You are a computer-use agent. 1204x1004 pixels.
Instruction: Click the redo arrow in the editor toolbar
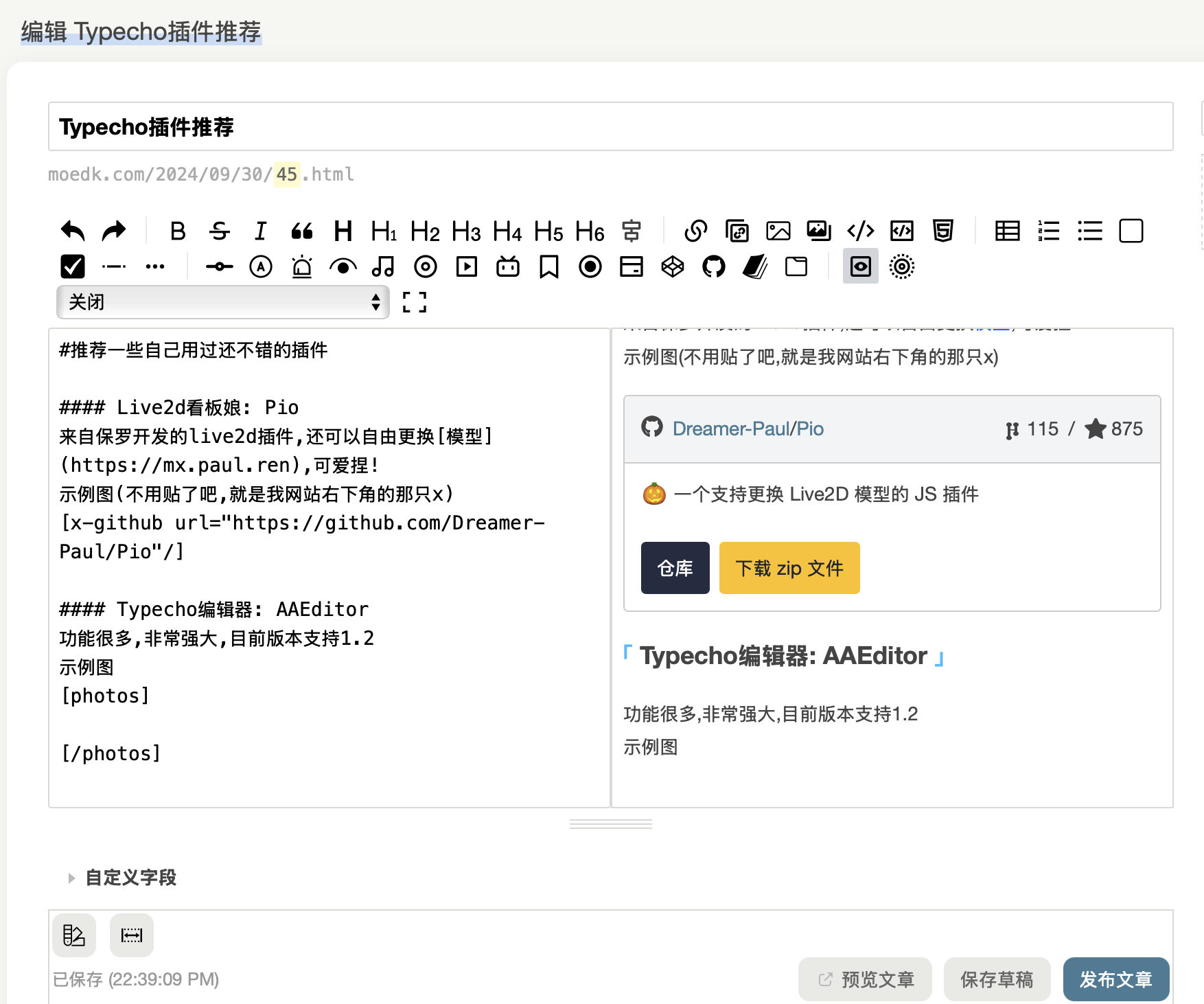pyautogui.click(x=114, y=231)
